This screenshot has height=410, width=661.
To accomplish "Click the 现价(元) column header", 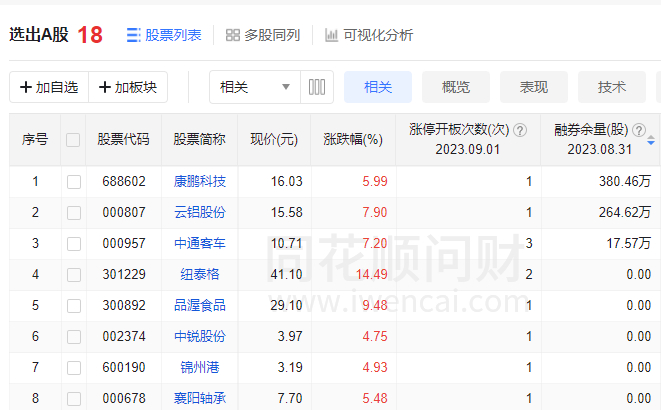I will [274, 139].
